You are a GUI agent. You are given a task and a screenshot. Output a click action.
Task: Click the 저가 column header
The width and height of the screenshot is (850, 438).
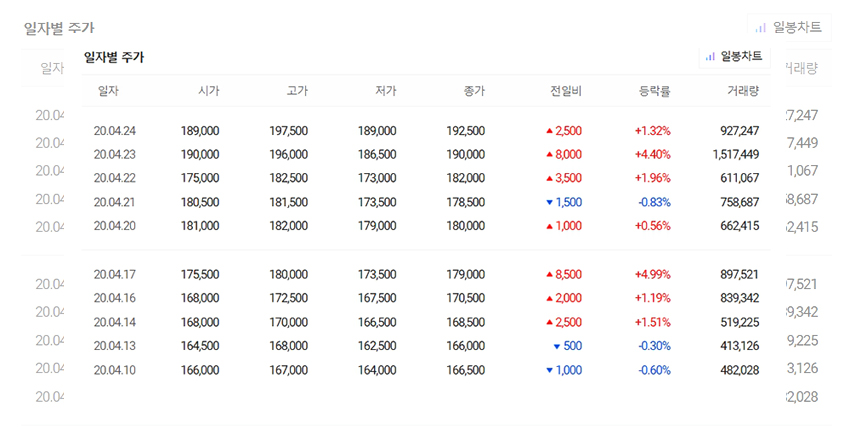385,91
